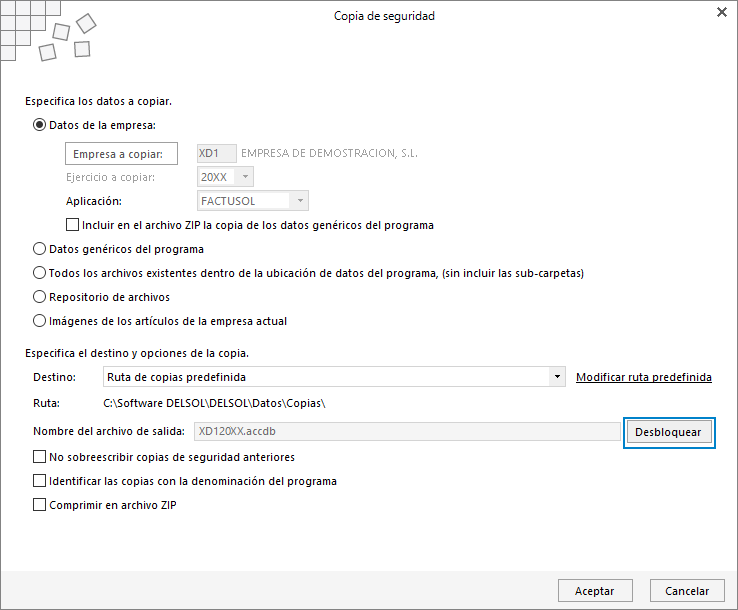Viewport: 738px width, 610px height.
Task: Select 'Repositorio de archivos' radio option
Action: [x=40, y=297]
